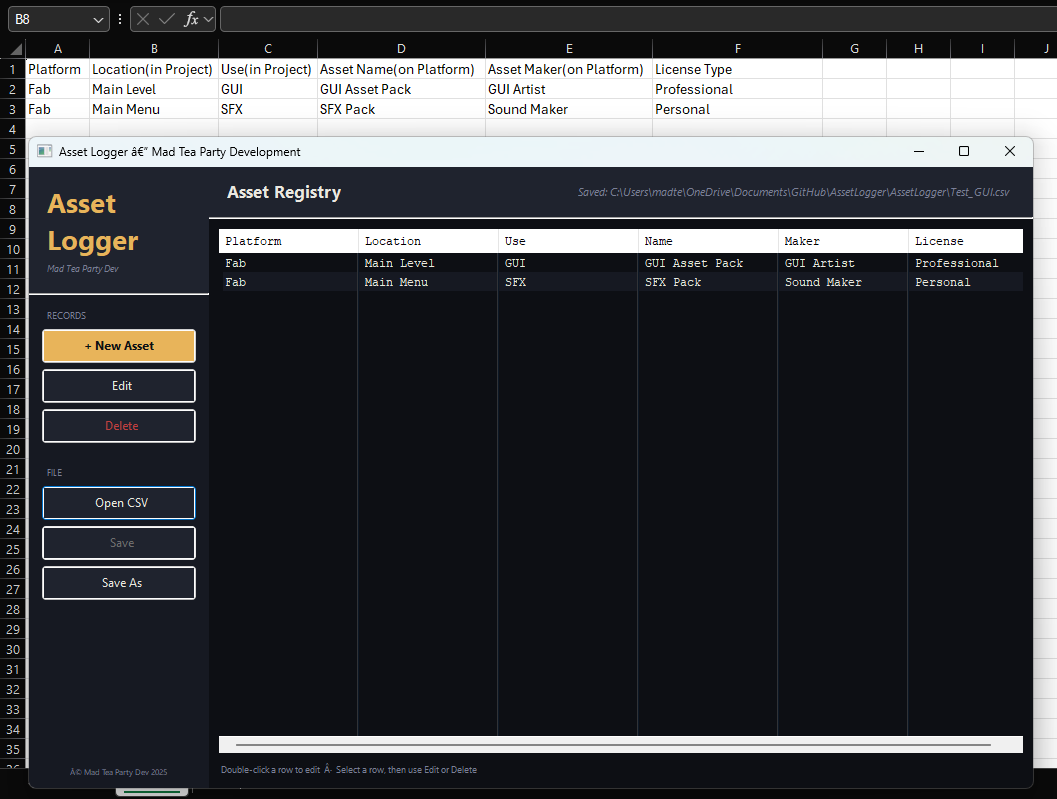Viewport: 1057px width, 799px height.
Task: Click Excel cell 'Asset Maker(on Platform)'
Action: pyautogui.click(x=568, y=69)
